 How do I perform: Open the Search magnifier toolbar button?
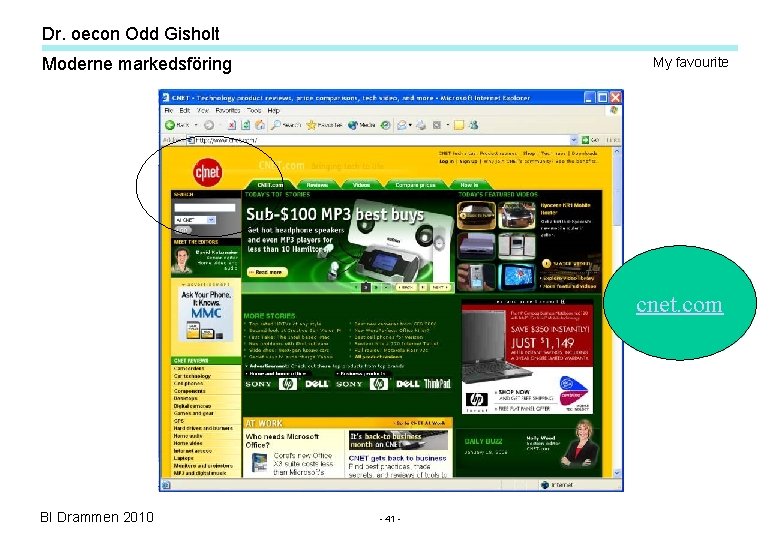coord(286,125)
